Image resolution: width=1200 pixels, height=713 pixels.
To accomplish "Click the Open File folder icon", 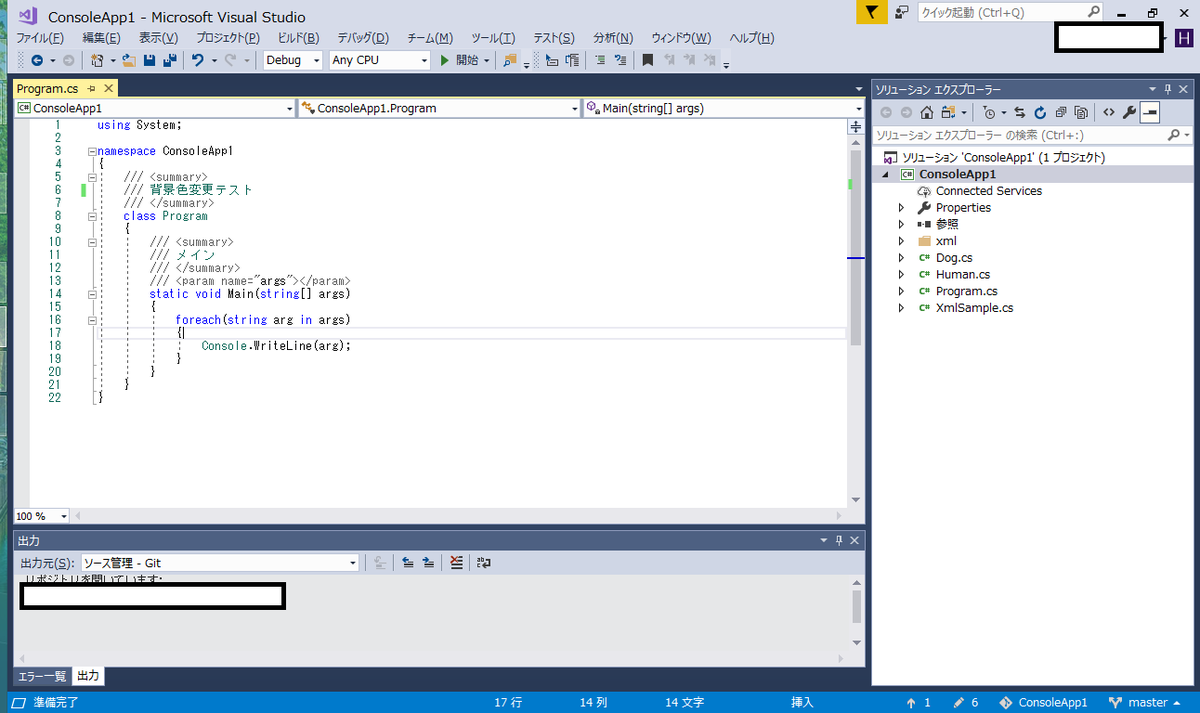I will click(129, 60).
